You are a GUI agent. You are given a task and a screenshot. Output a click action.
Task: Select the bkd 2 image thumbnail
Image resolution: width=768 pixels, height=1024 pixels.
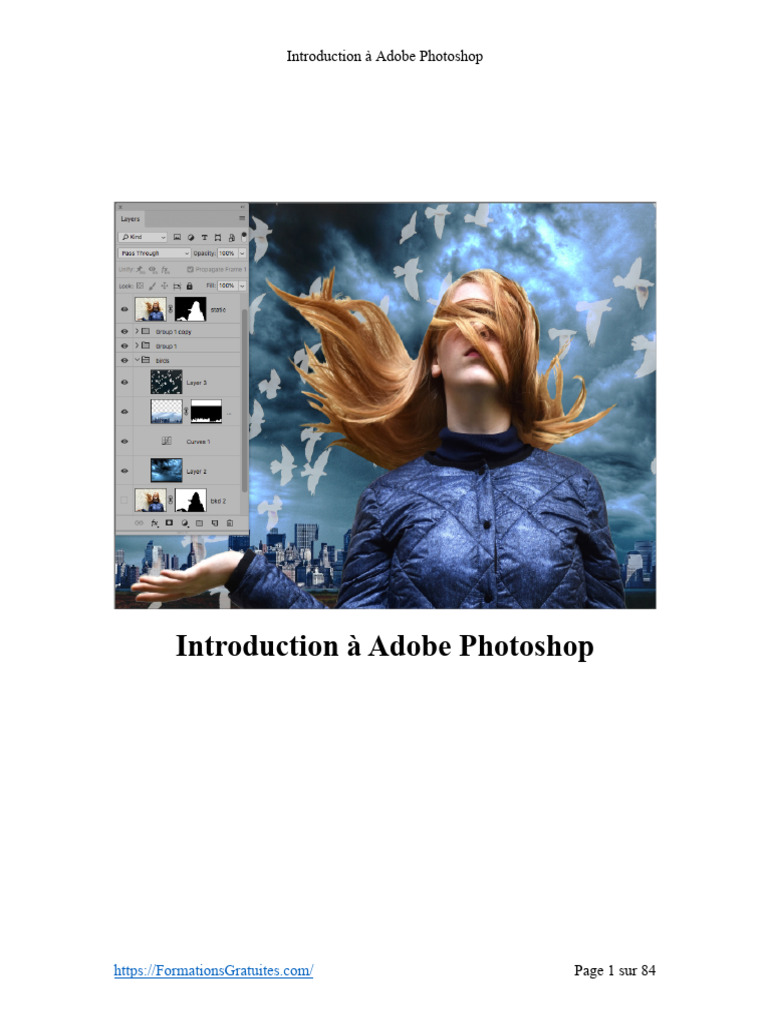151,501
